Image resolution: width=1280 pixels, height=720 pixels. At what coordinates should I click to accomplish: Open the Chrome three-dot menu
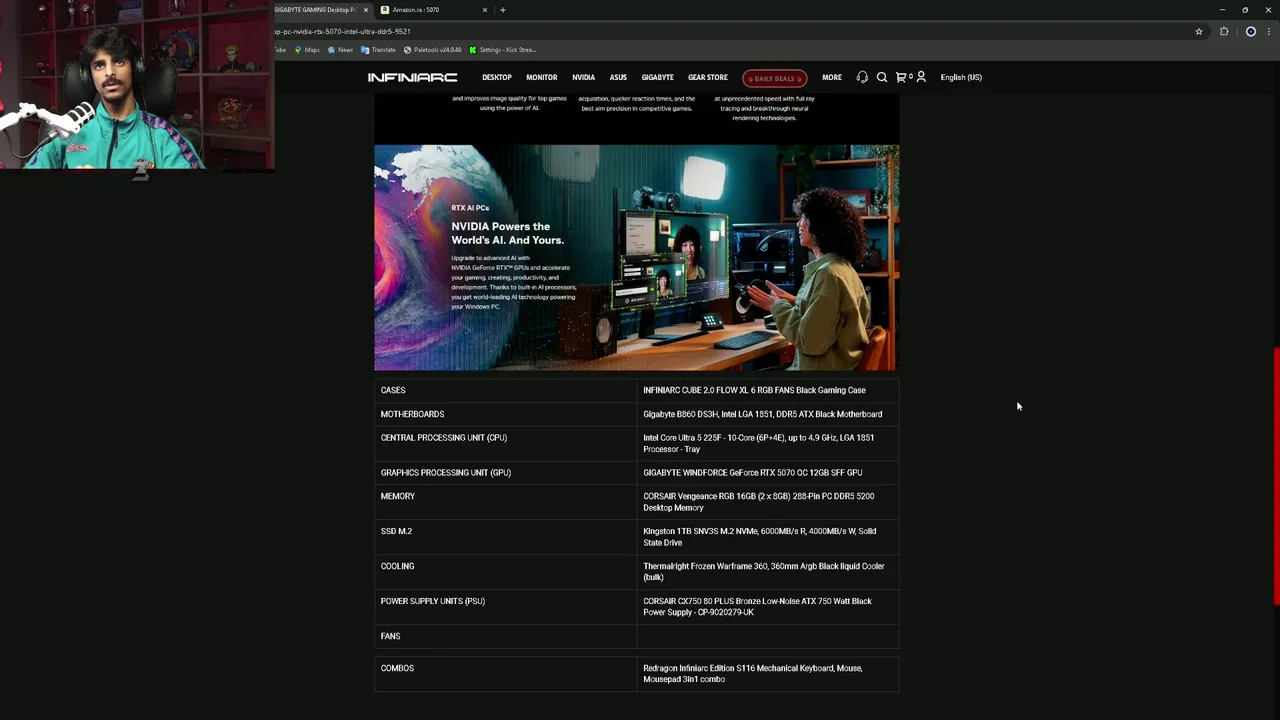pos(1269,31)
